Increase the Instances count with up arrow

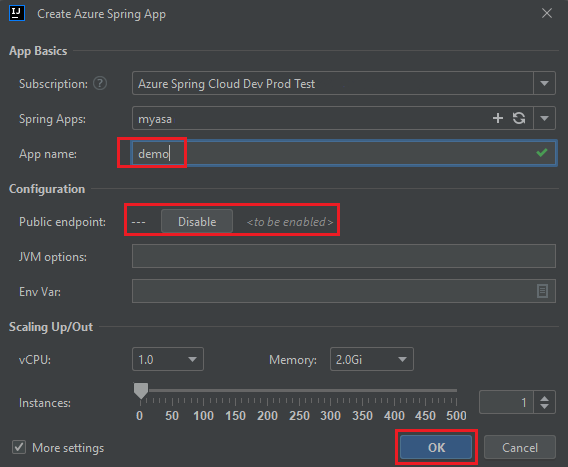click(x=544, y=397)
